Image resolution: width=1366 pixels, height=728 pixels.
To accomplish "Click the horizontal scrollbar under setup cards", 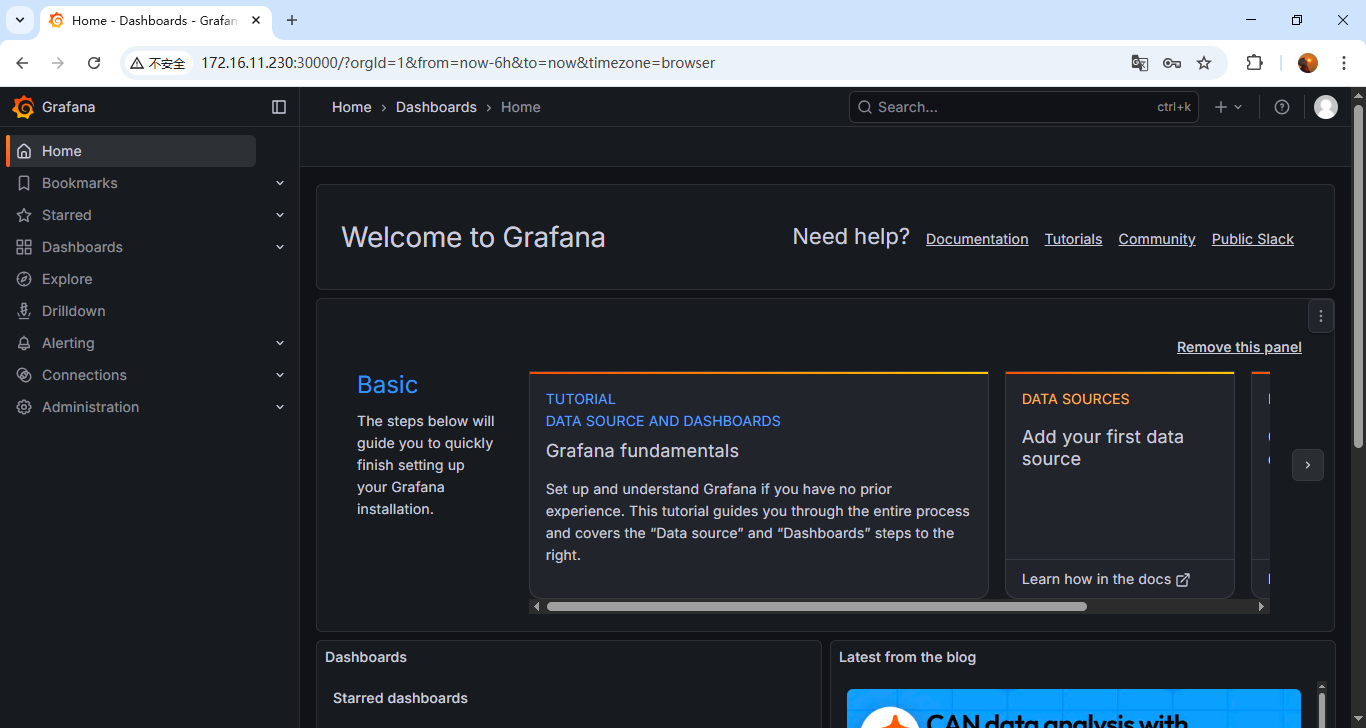I will point(816,606).
